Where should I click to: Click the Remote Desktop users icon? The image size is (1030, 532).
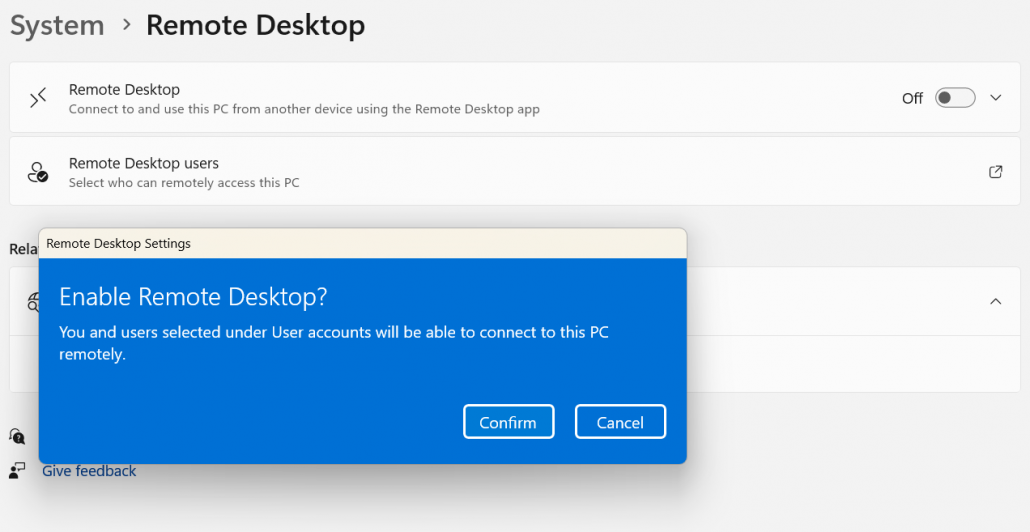tap(38, 172)
